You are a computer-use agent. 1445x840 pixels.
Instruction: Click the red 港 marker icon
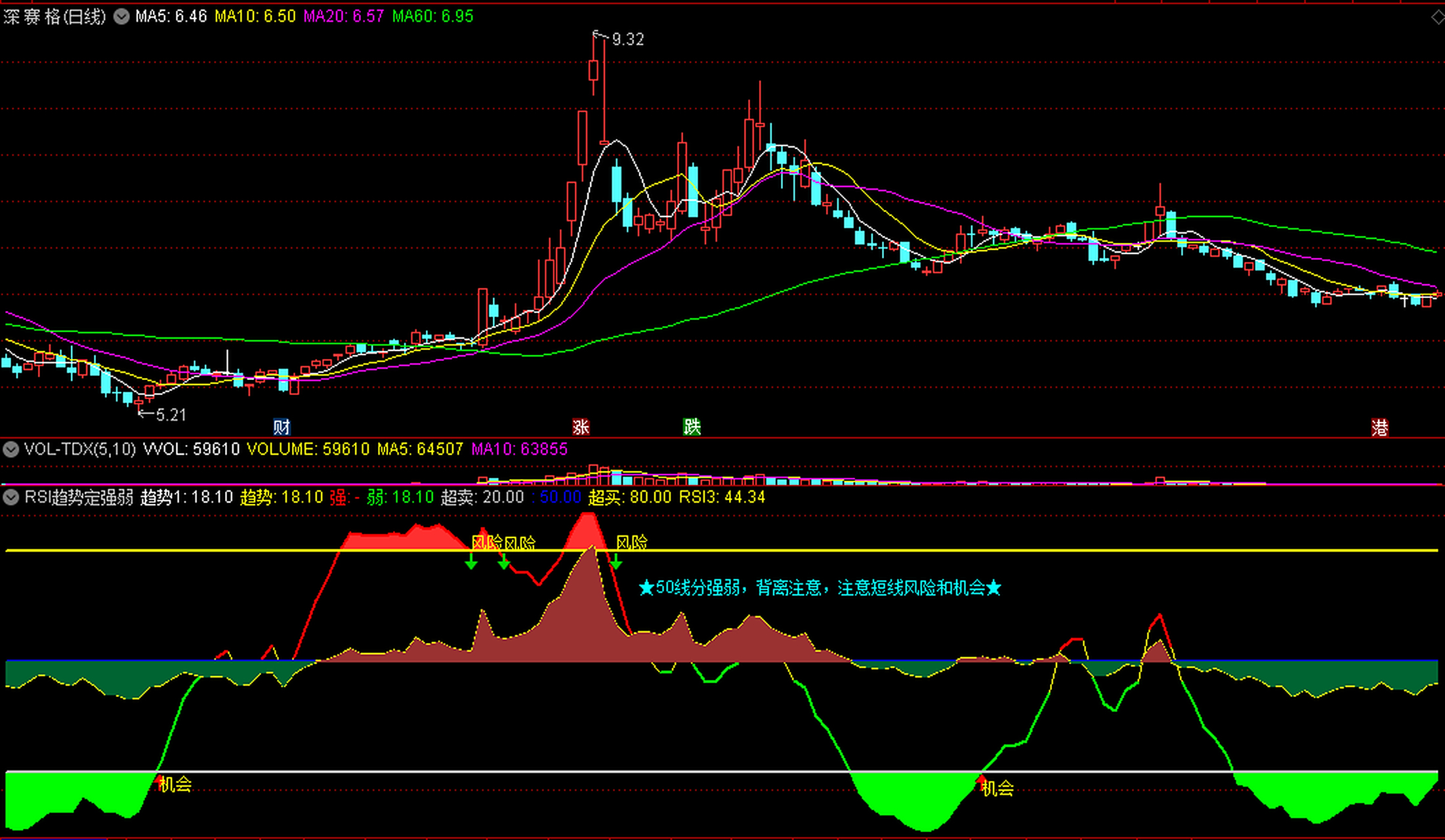(1379, 429)
